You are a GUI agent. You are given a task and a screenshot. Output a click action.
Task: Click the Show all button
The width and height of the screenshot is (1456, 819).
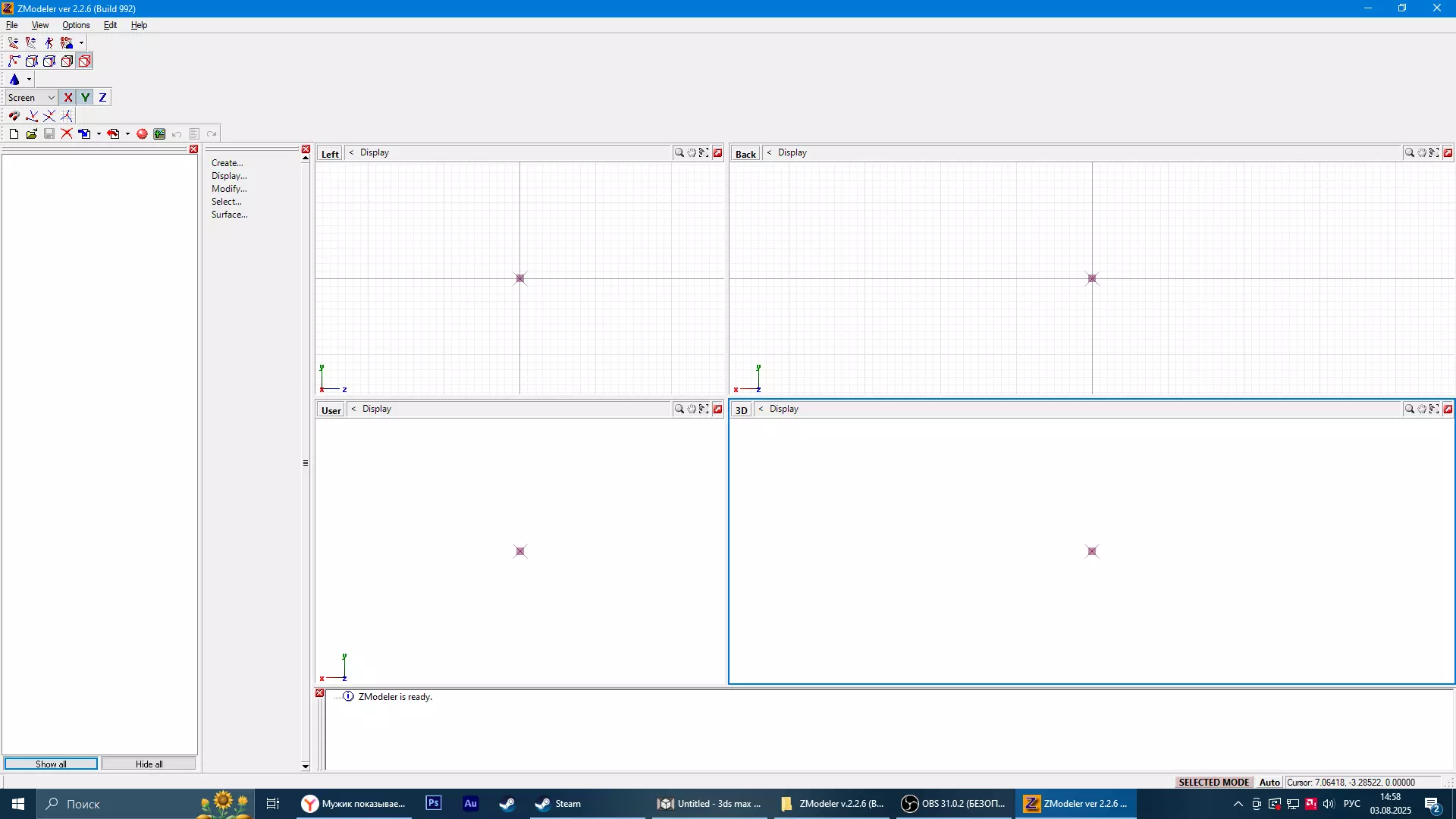tap(51, 764)
